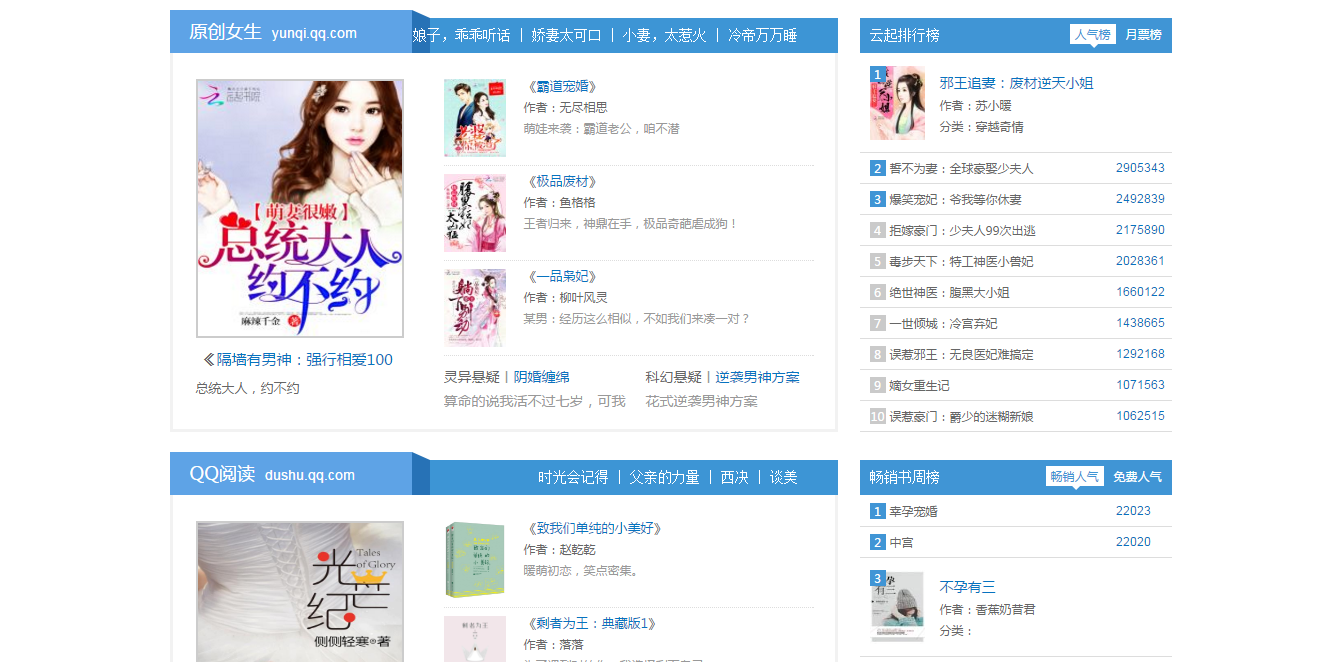This screenshot has width=1344, height=662.
Task: Switch to the 畅销人气 tab
Action: pyautogui.click(x=1075, y=477)
